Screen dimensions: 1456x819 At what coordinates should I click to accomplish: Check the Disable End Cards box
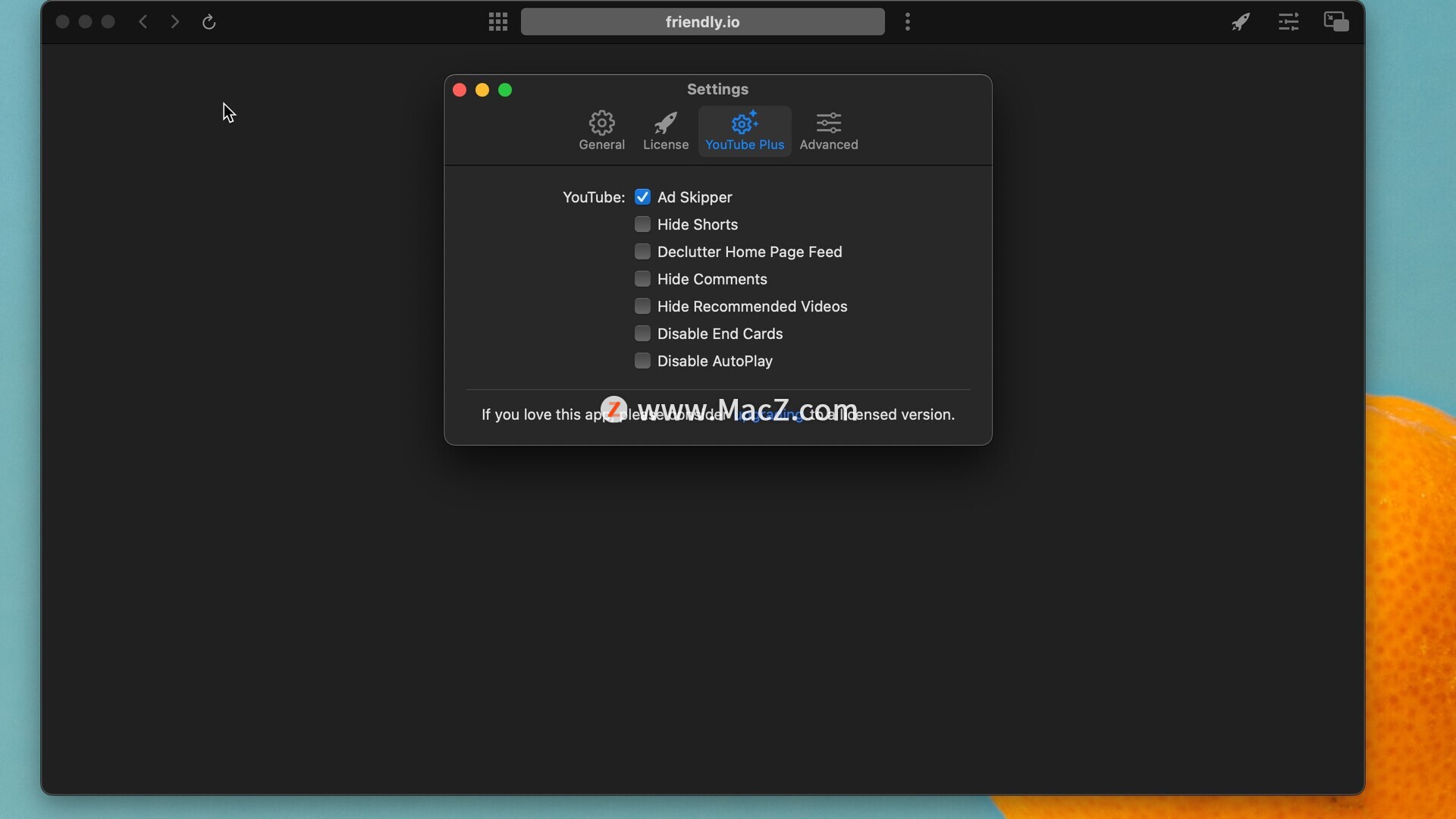click(x=642, y=334)
